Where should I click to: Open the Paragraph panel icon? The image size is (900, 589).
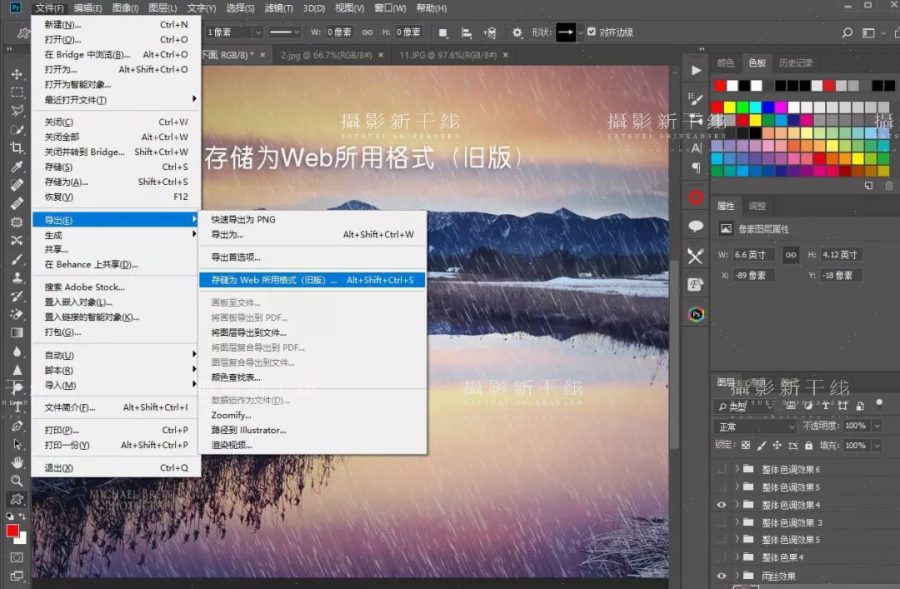696,168
